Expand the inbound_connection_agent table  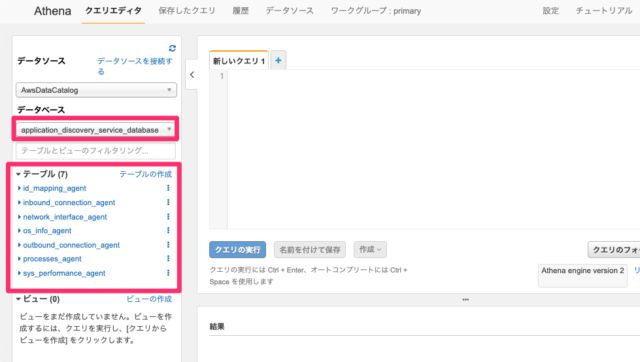(x=19, y=202)
